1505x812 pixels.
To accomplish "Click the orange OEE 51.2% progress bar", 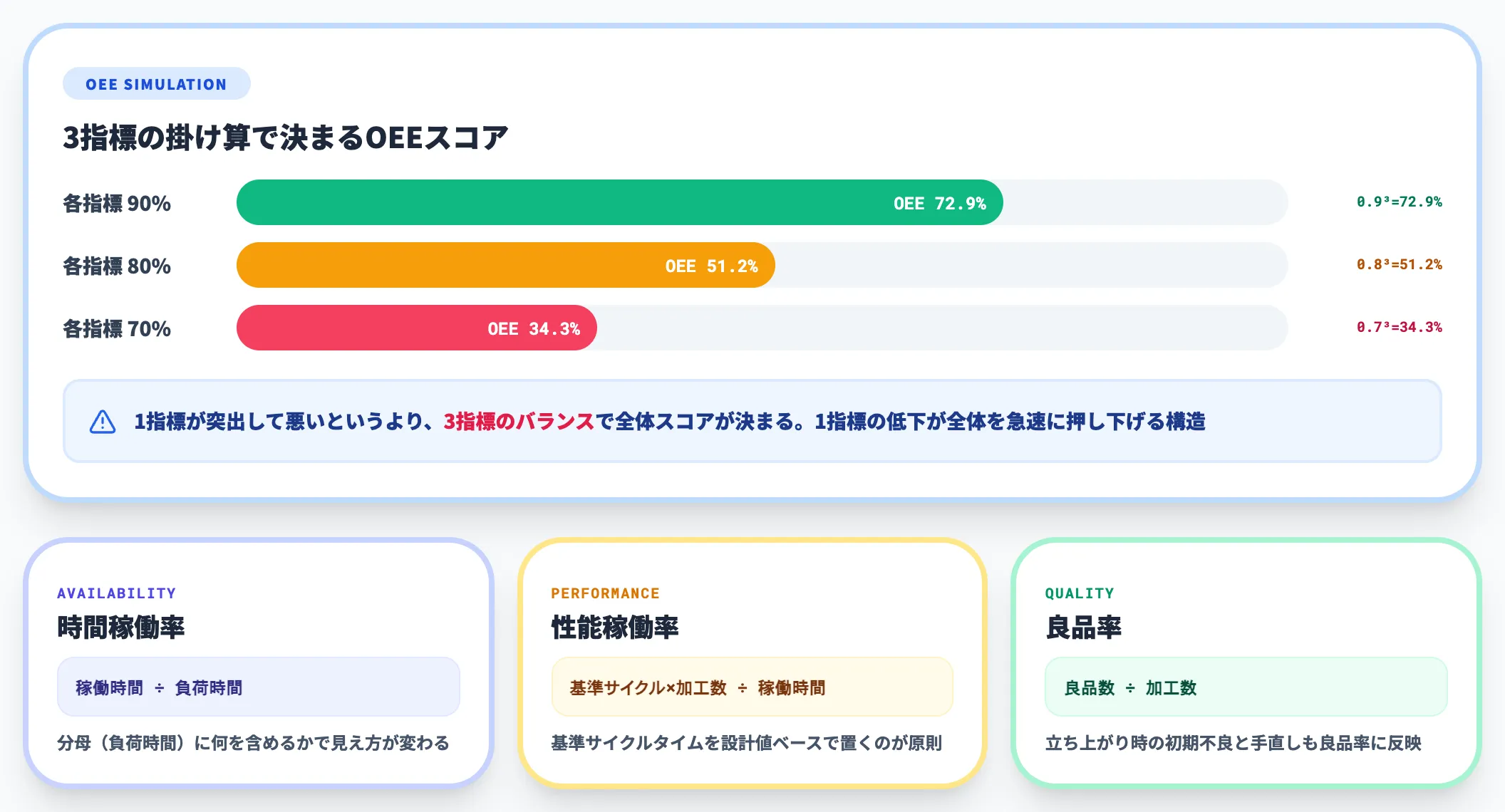I will tap(506, 266).
